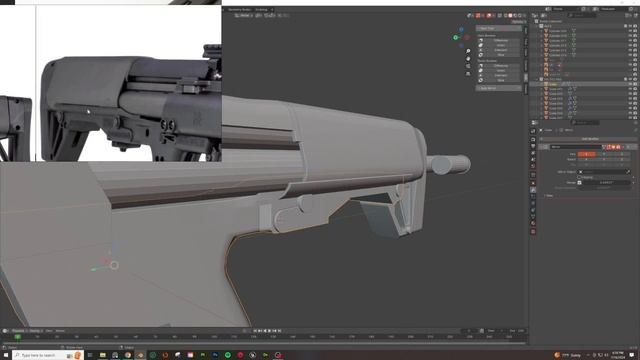Open the View Layer properties tab icon
Image resolution: width=640 pixels, height=360 pixels.
pyautogui.click(x=533, y=153)
